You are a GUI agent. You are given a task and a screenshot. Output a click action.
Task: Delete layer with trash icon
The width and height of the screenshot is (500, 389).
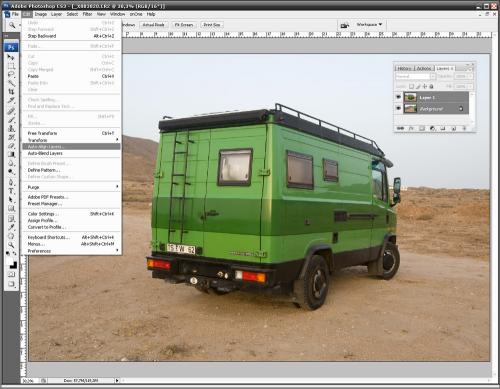pos(464,128)
